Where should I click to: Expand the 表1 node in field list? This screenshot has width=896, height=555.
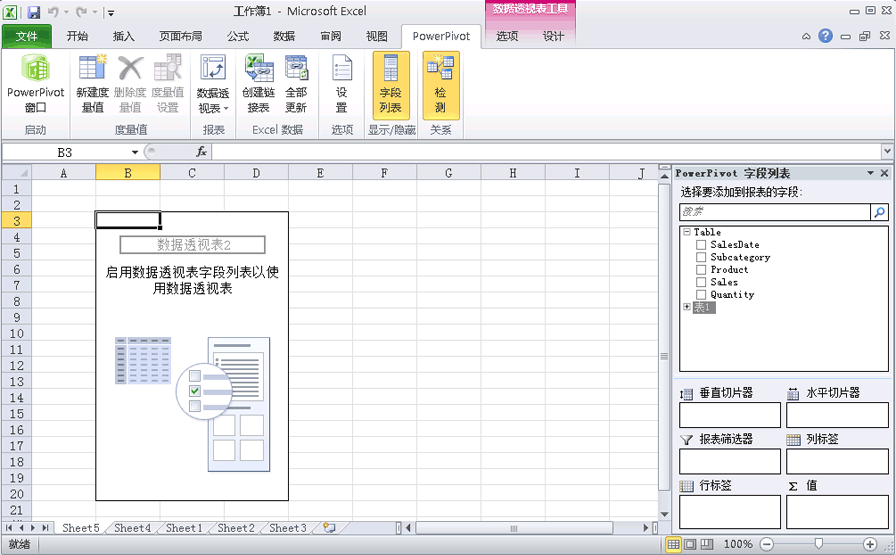(x=687, y=307)
